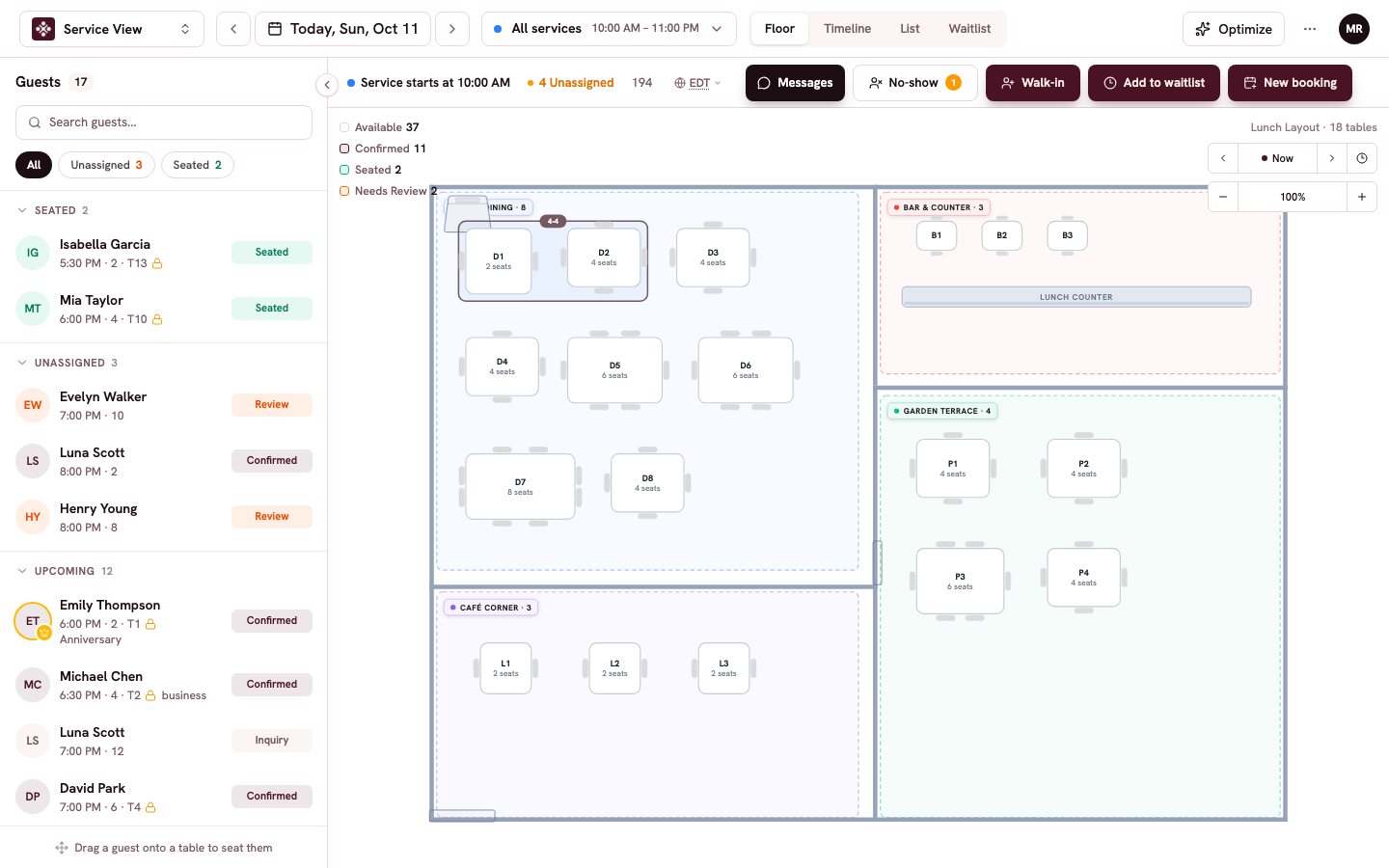The width and height of the screenshot is (1389, 868).
Task: Step the floor time forward
Action: point(1332,158)
